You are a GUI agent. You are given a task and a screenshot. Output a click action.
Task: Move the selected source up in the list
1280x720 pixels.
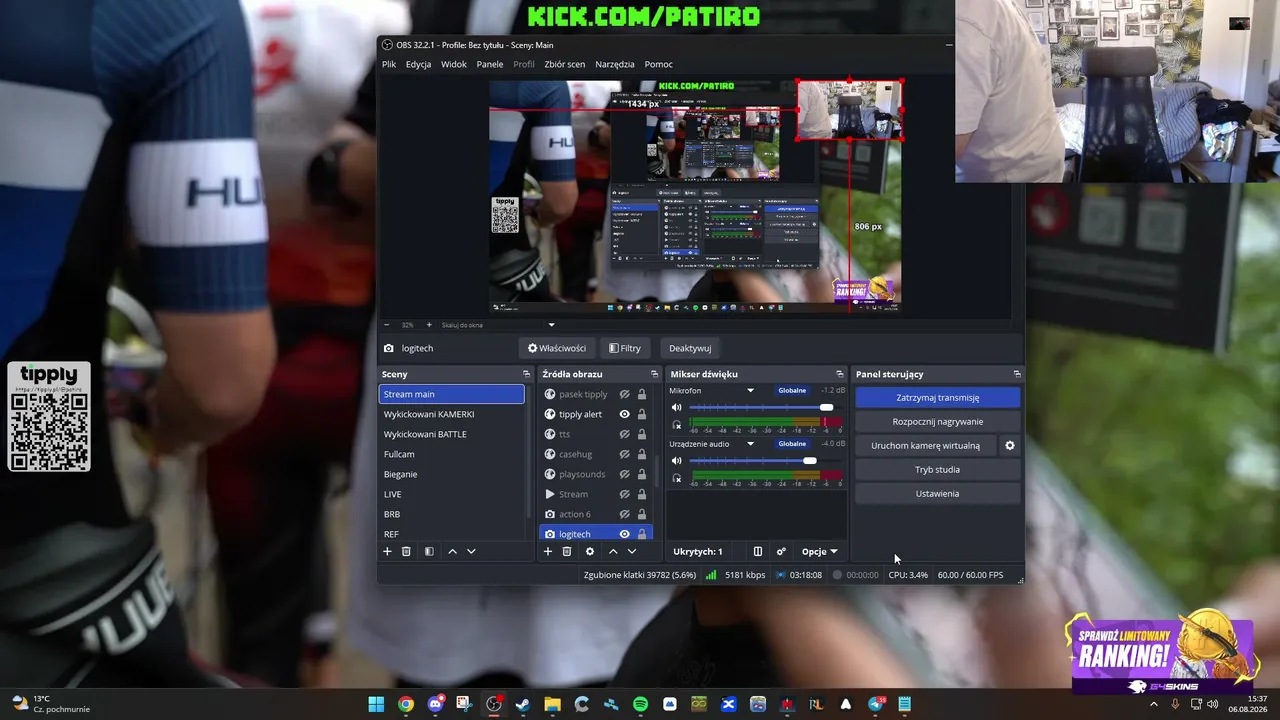[x=613, y=551]
